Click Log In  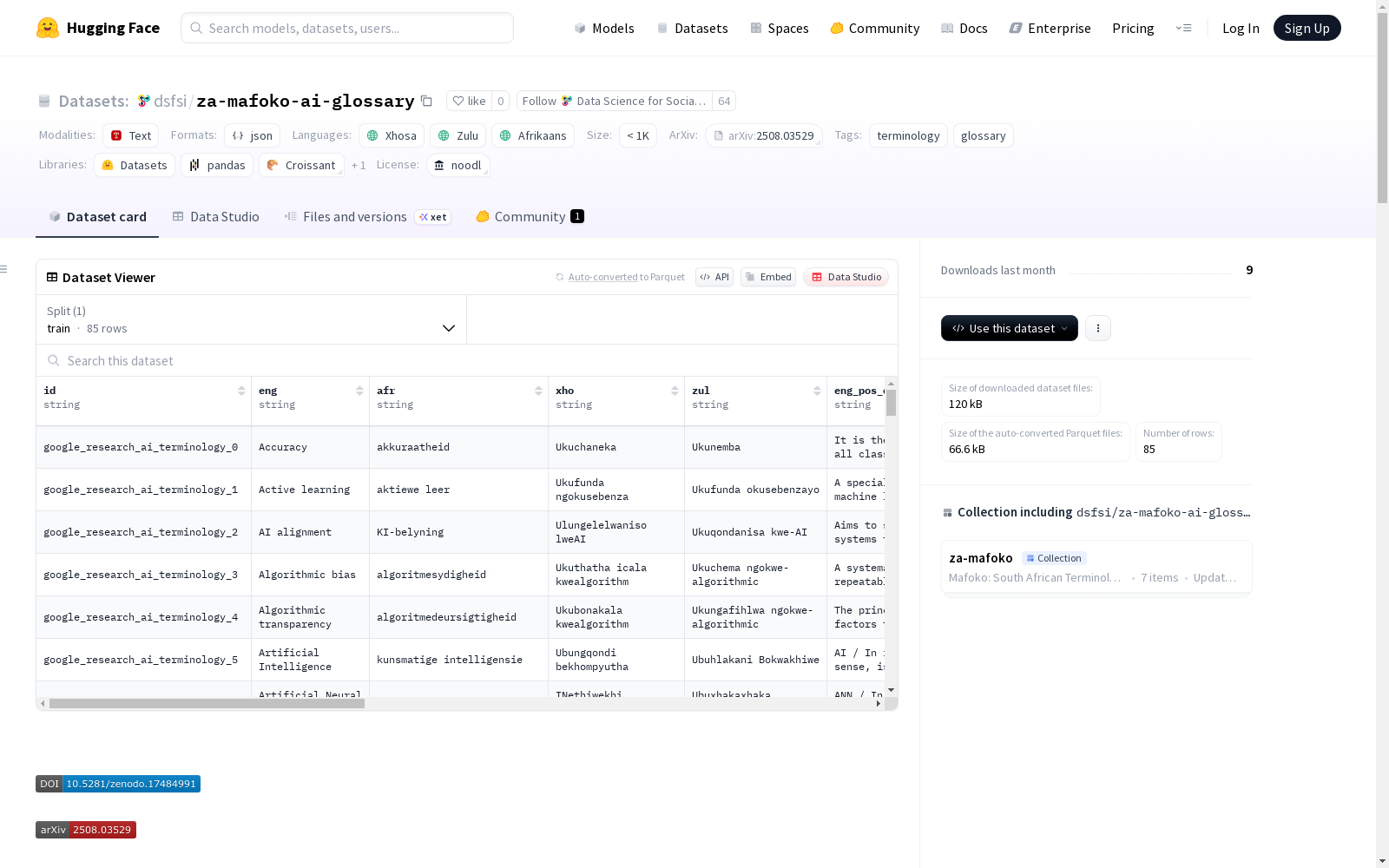1241,28
